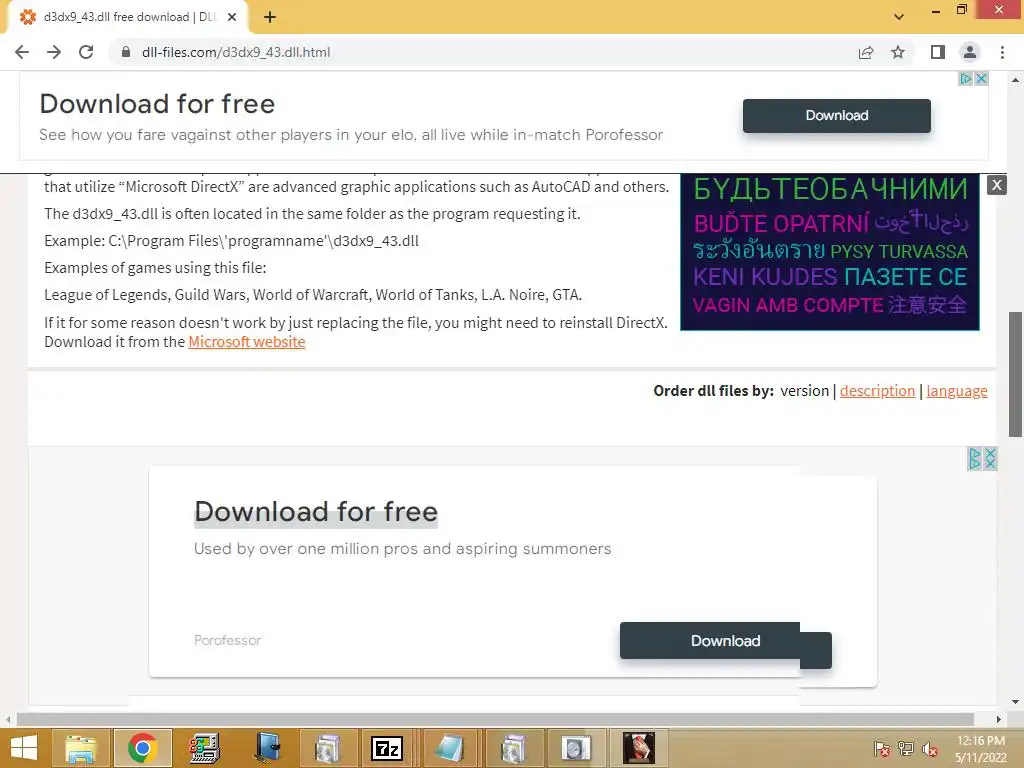The width and height of the screenshot is (1024, 768).
Task: Click Download button in top banner
Action: (837, 116)
